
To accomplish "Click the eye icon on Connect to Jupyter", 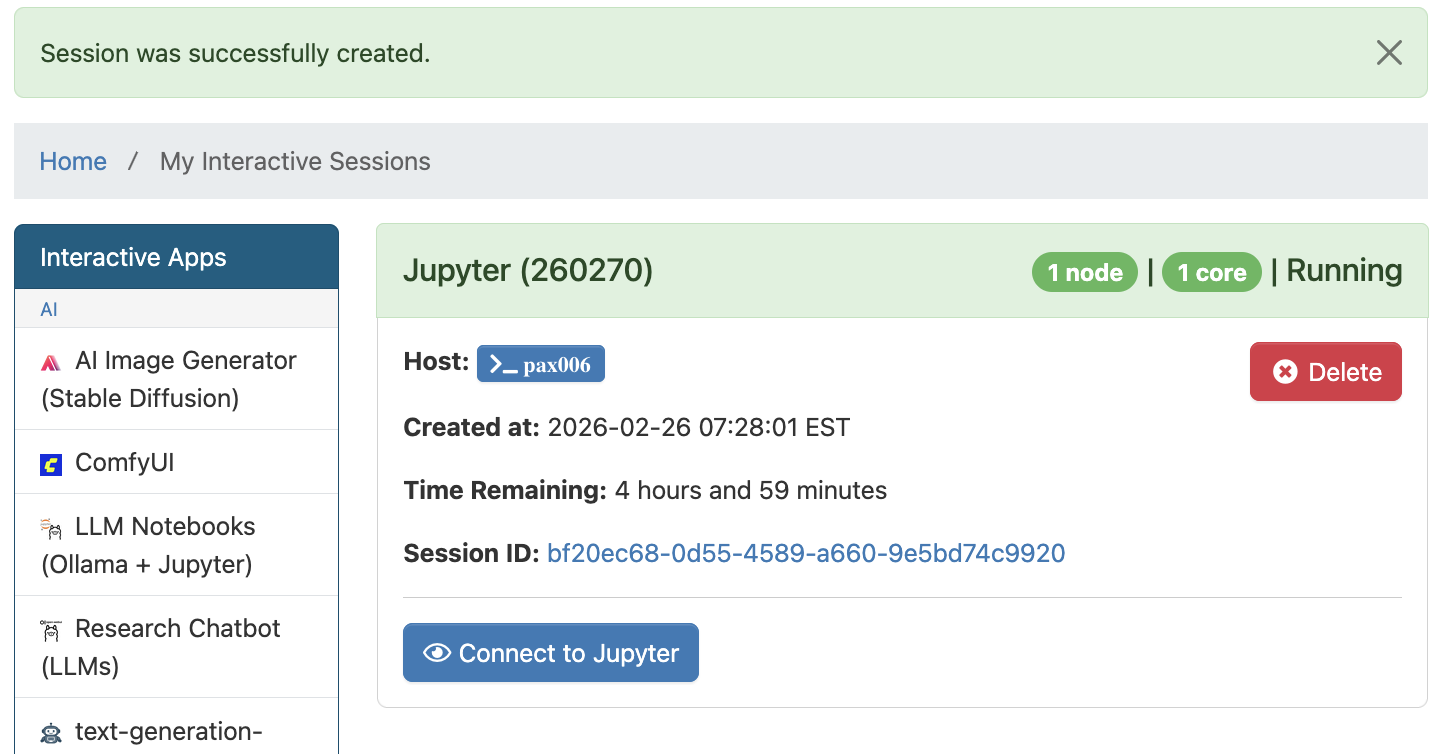I will point(436,652).
